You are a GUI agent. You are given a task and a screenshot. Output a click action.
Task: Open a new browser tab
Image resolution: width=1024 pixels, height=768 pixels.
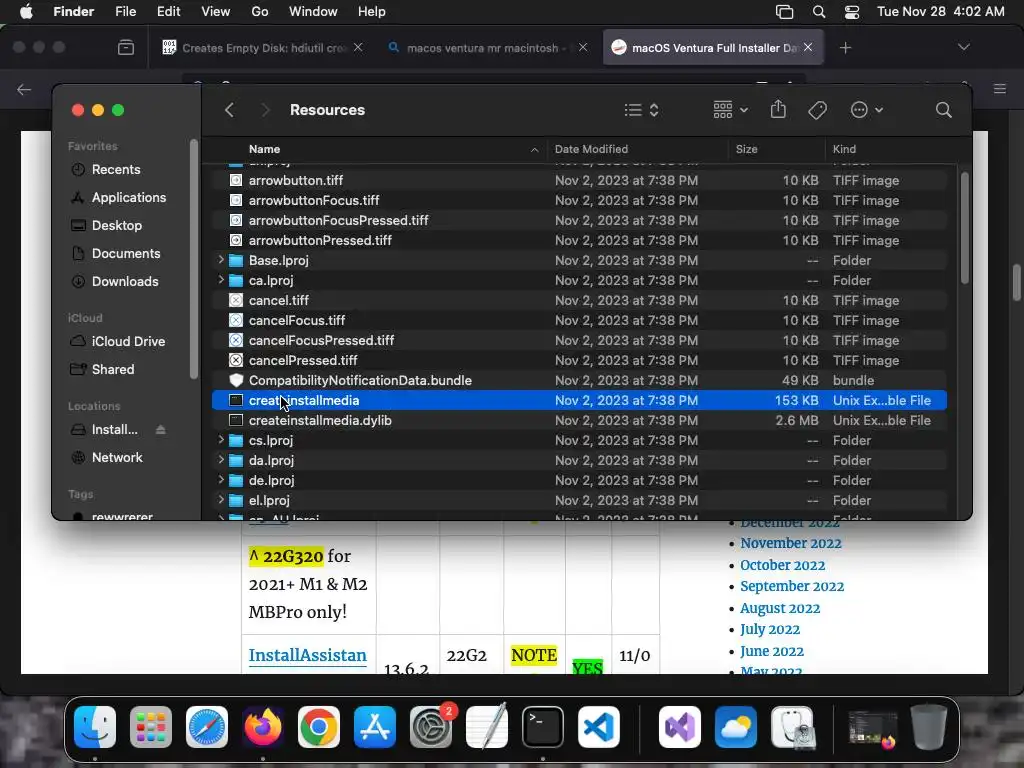845,48
